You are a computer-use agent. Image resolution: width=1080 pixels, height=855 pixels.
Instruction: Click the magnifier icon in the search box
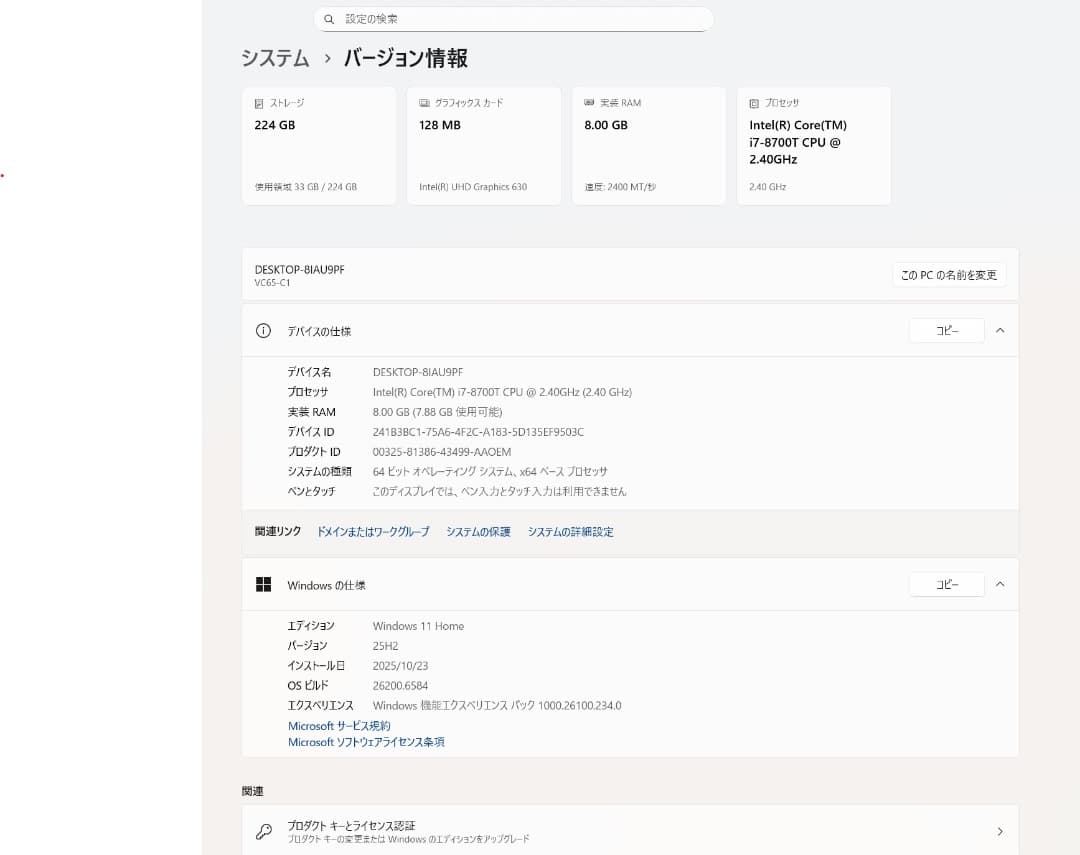pyautogui.click(x=328, y=18)
